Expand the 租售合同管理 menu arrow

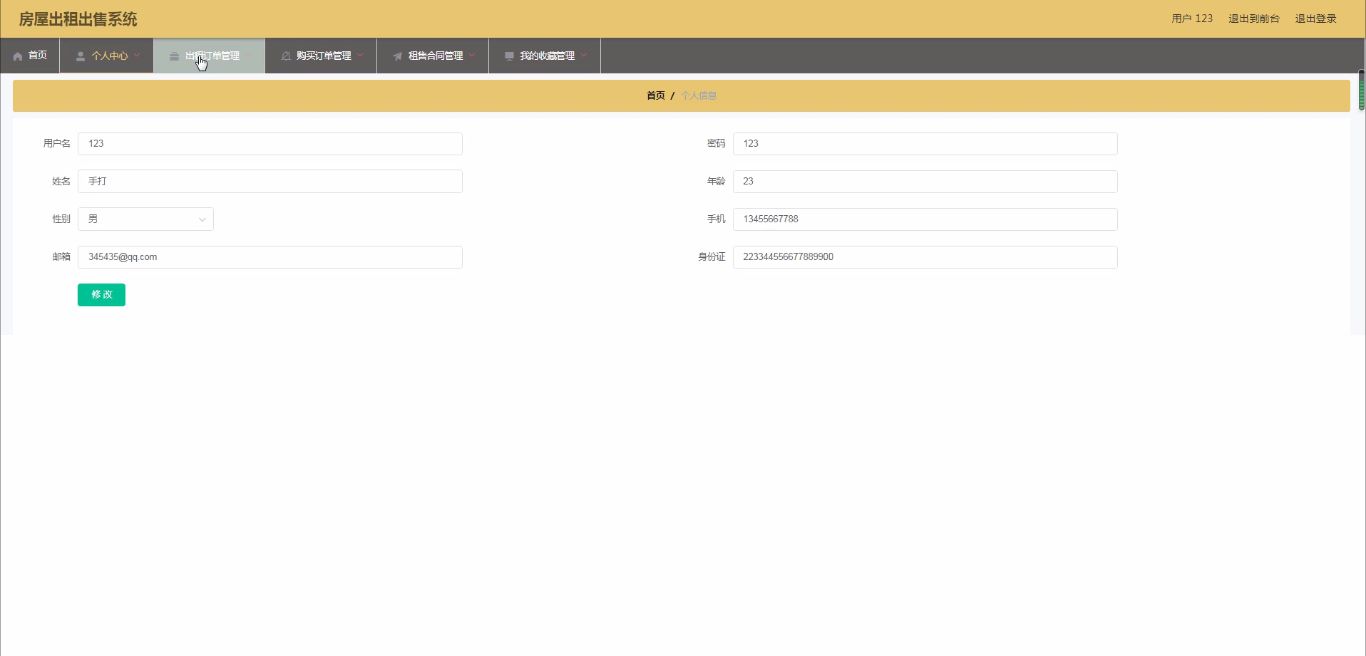pos(472,55)
